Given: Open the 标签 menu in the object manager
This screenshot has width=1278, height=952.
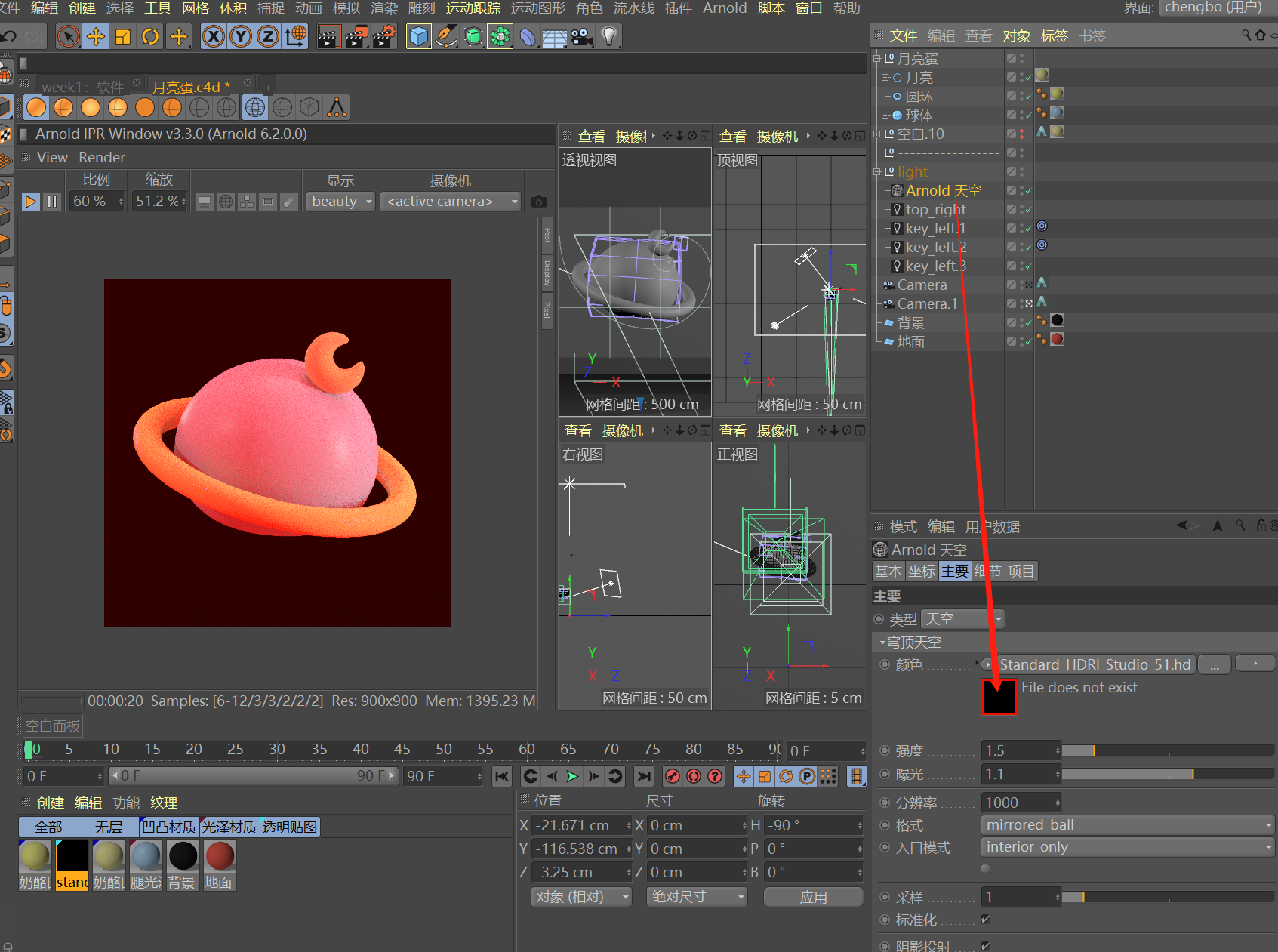Looking at the screenshot, I should (x=1054, y=35).
